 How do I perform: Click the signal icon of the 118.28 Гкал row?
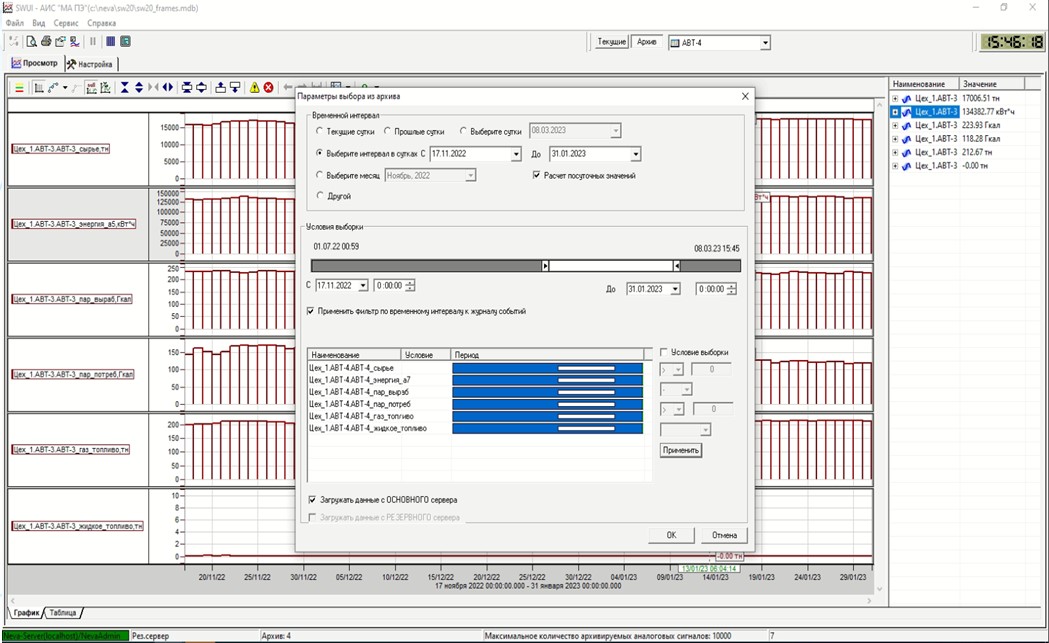tap(907, 139)
